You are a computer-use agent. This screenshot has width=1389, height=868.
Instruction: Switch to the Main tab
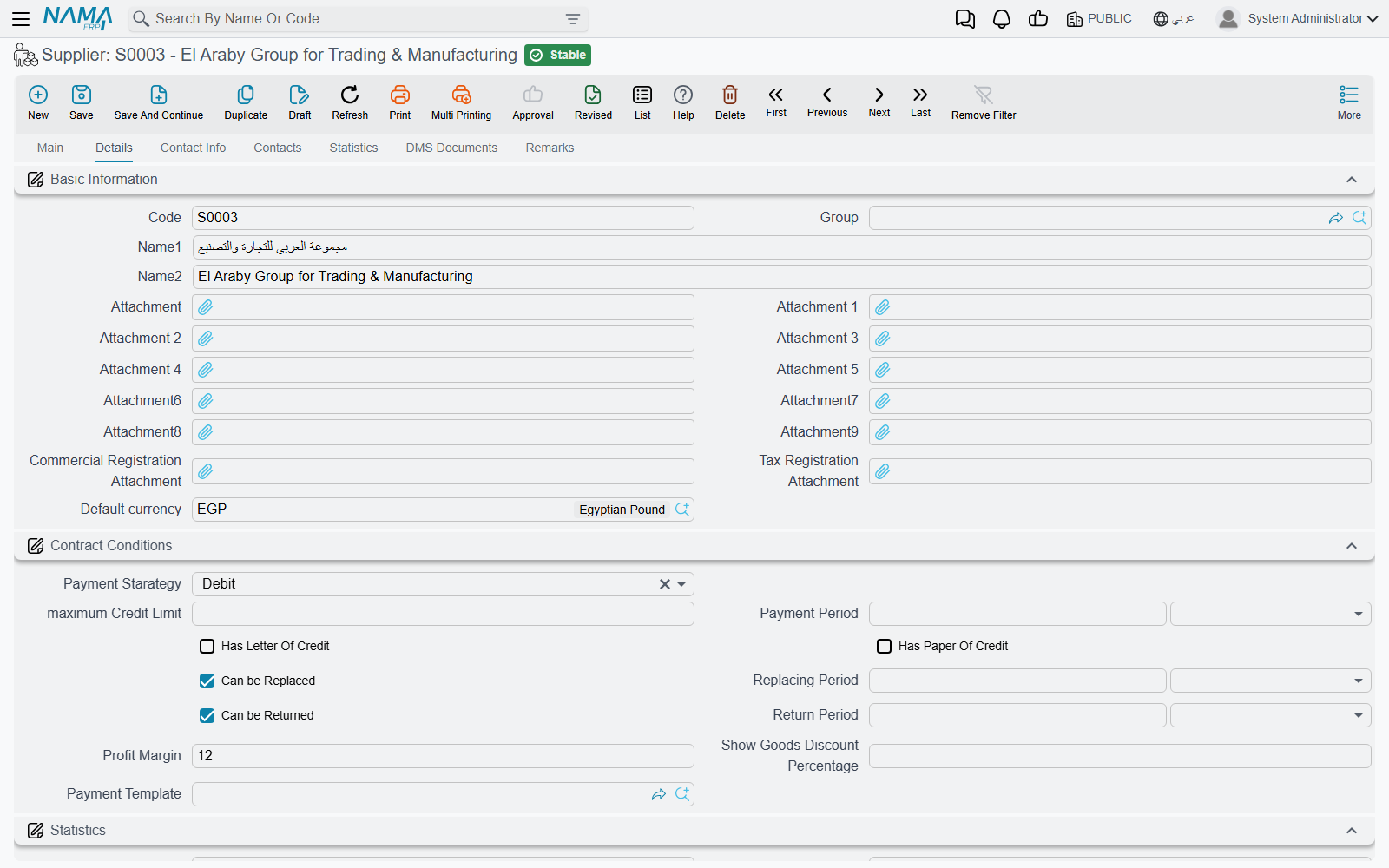coord(50,148)
